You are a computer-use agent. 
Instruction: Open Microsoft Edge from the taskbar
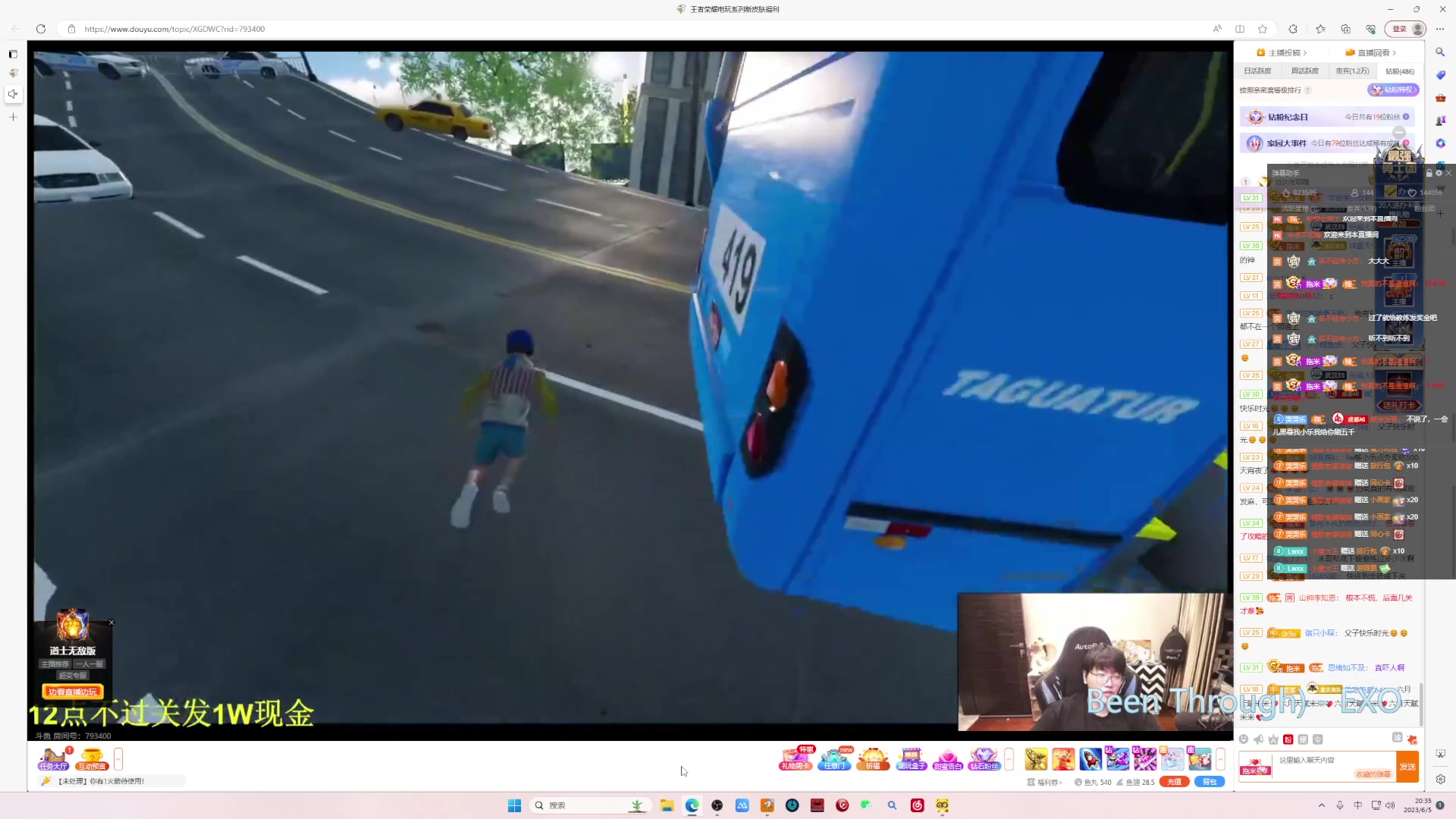tap(692, 805)
